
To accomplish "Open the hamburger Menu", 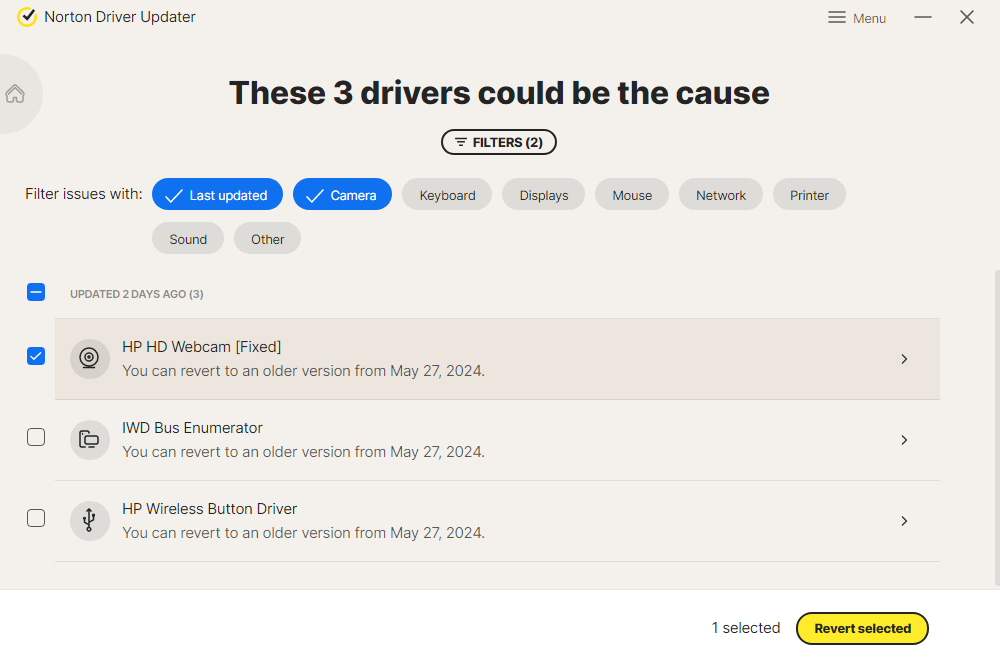I will tap(857, 18).
